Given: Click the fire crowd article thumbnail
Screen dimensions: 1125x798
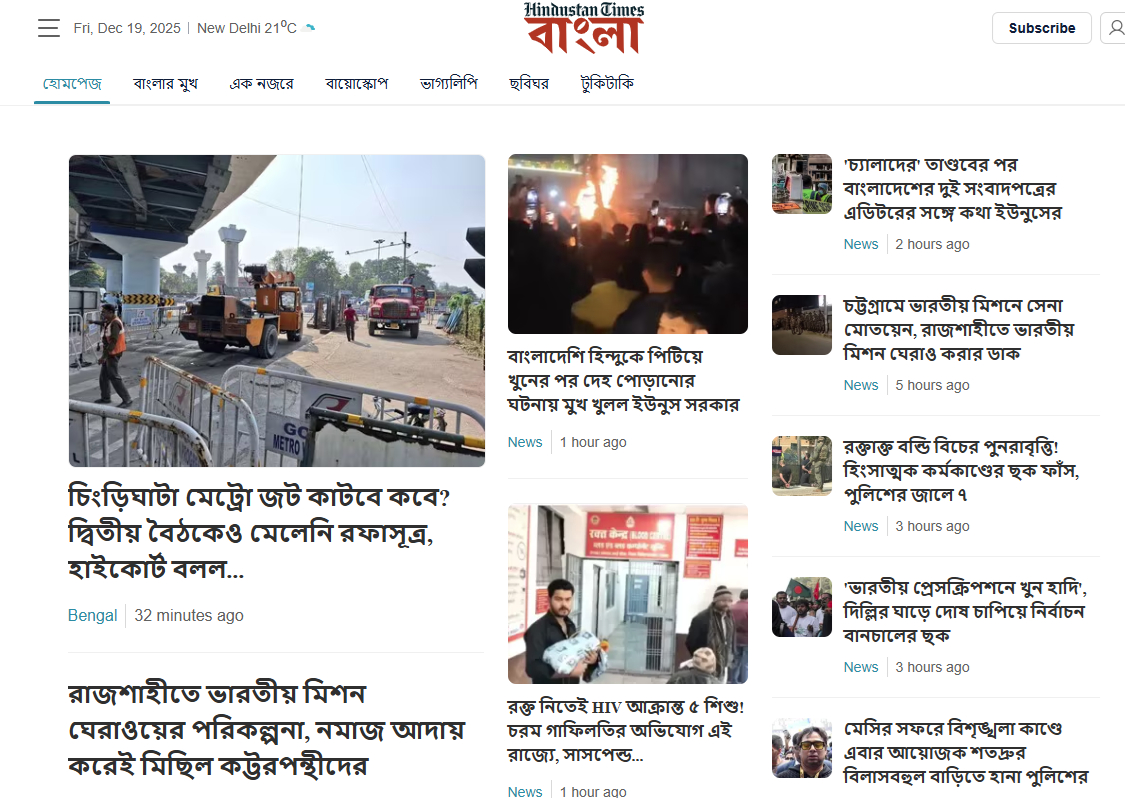Looking at the screenshot, I should tap(628, 244).
